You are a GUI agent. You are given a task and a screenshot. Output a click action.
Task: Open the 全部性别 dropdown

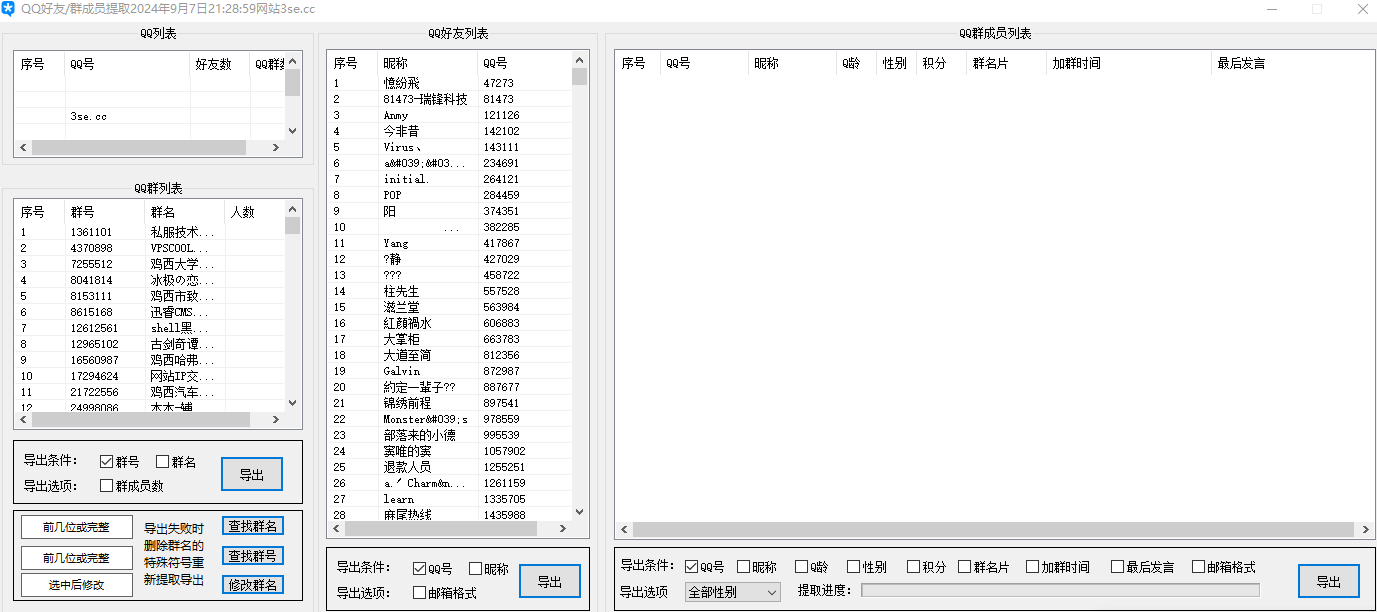pos(733,591)
